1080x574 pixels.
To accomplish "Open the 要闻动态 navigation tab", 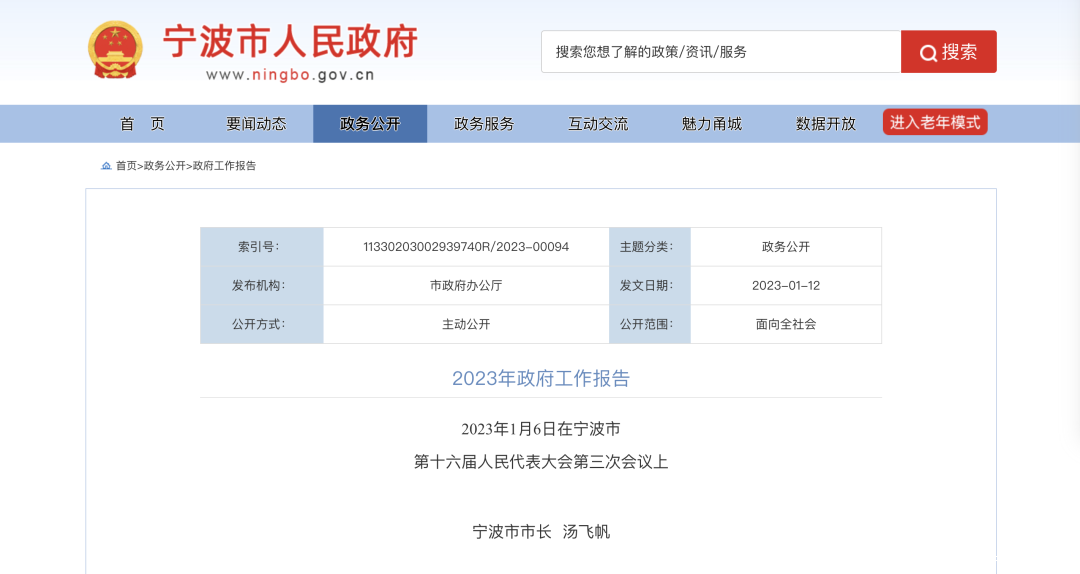I will [256, 124].
